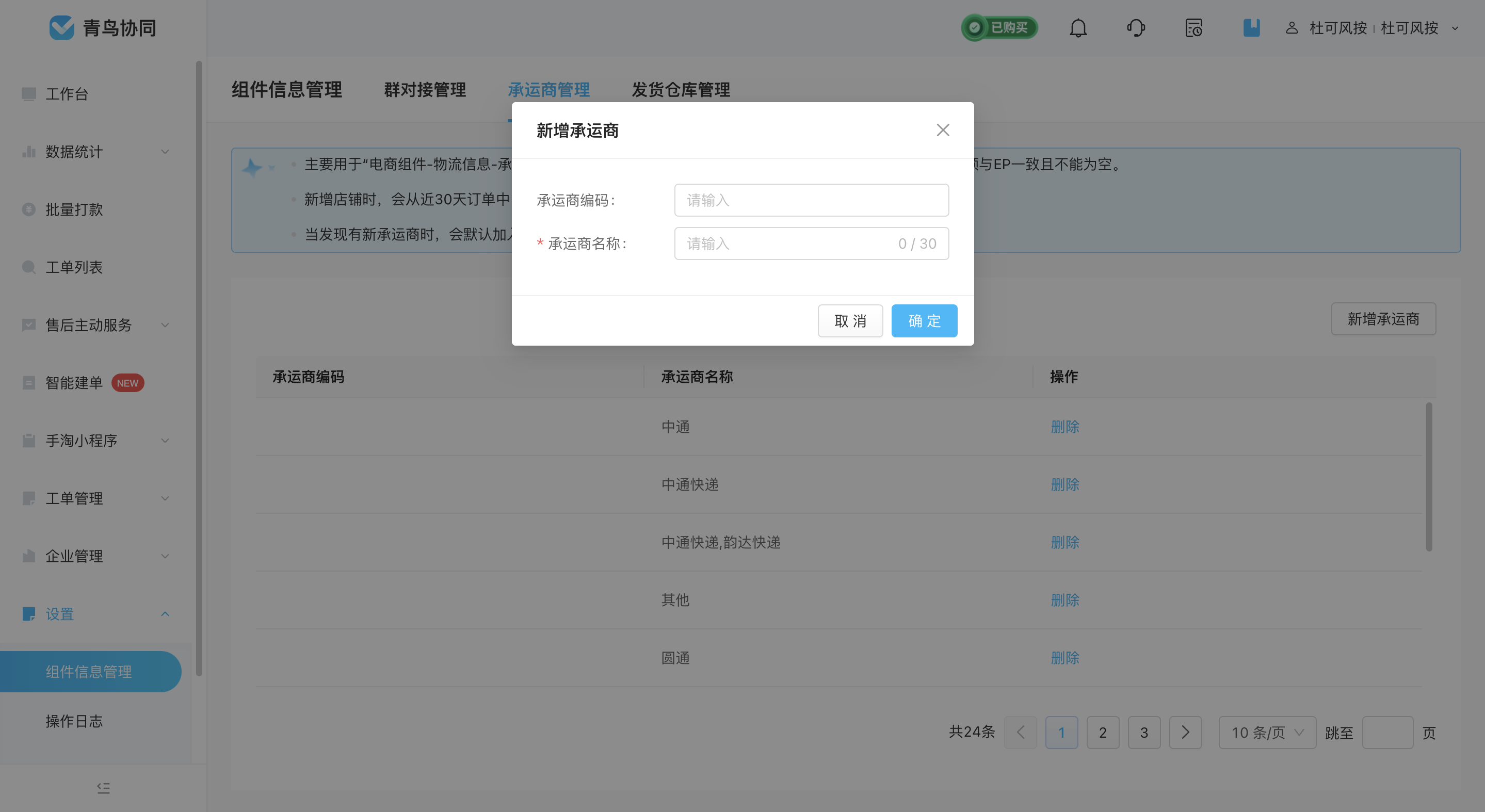Click the 承运商名称 column header
Screen dimensions: 1485x812
[x=697, y=377]
